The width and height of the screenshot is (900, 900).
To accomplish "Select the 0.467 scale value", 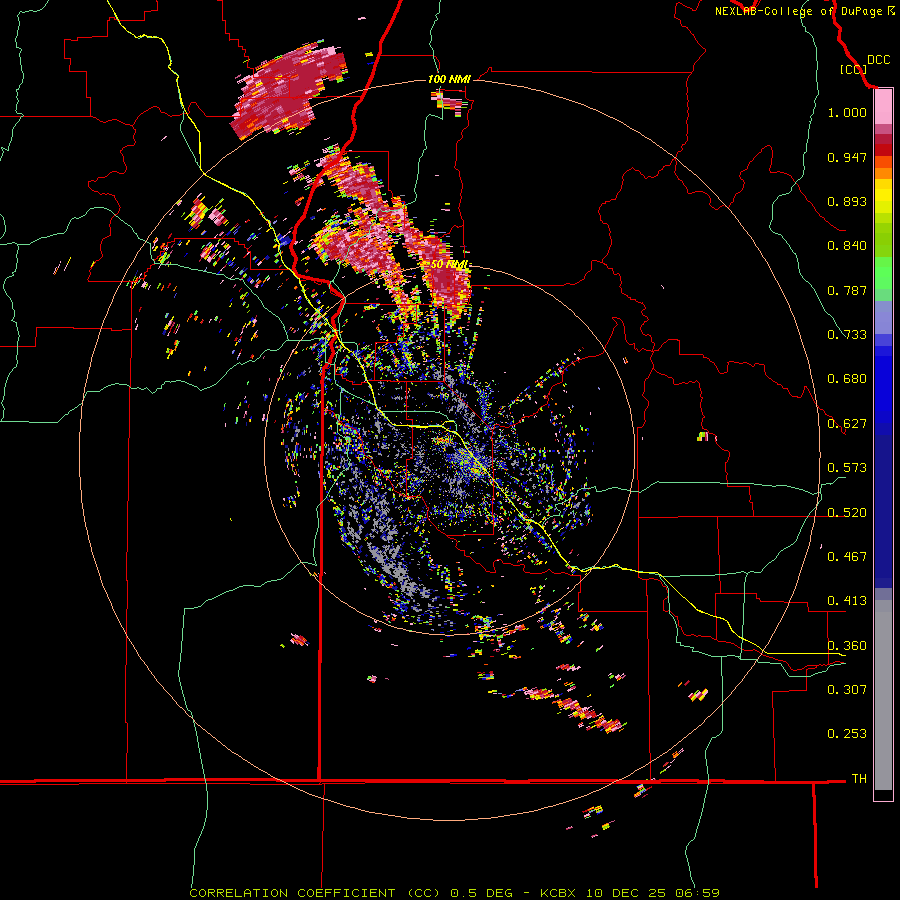I will [x=847, y=557].
